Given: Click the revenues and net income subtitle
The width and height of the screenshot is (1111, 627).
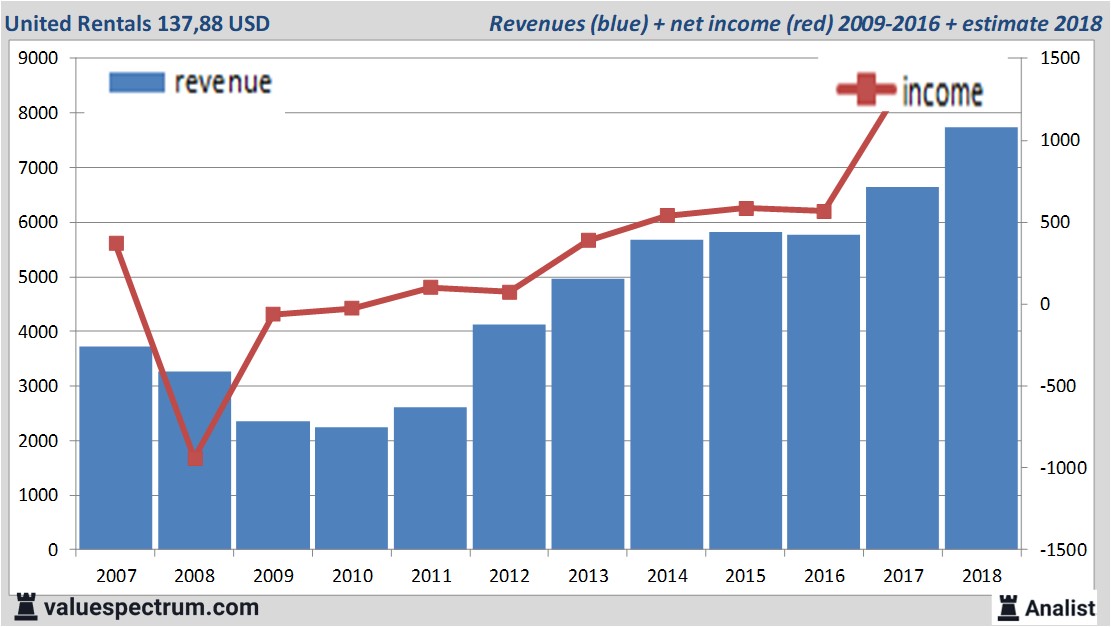Looking at the screenshot, I should tap(795, 23).
